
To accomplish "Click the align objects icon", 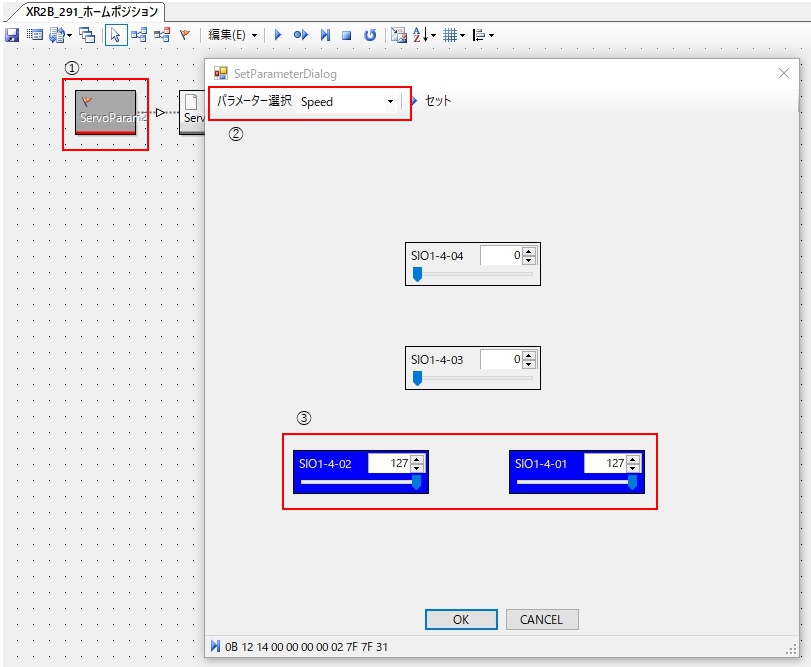I will tap(479, 35).
